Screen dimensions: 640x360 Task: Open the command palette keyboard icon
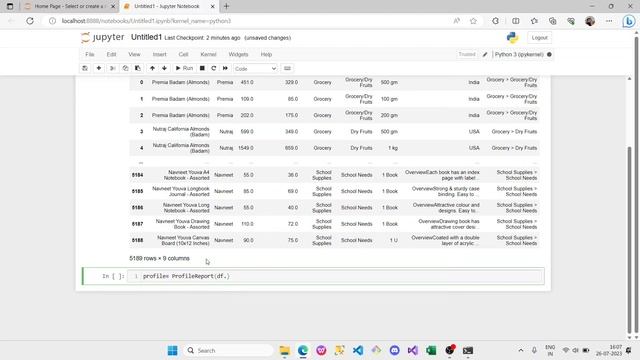pyautogui.click(x=287, y=69)
